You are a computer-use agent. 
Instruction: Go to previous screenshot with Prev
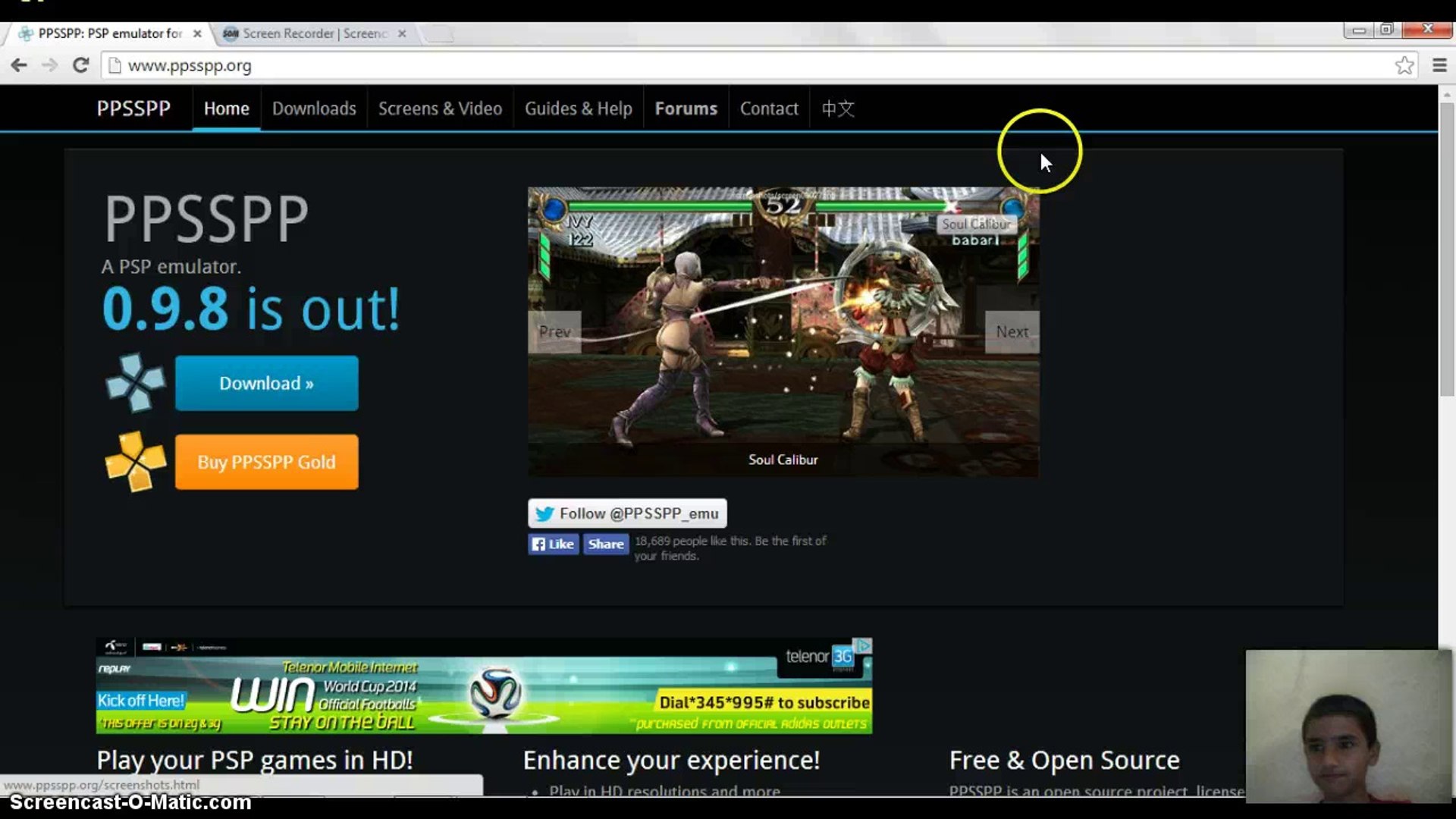(554, 332)
